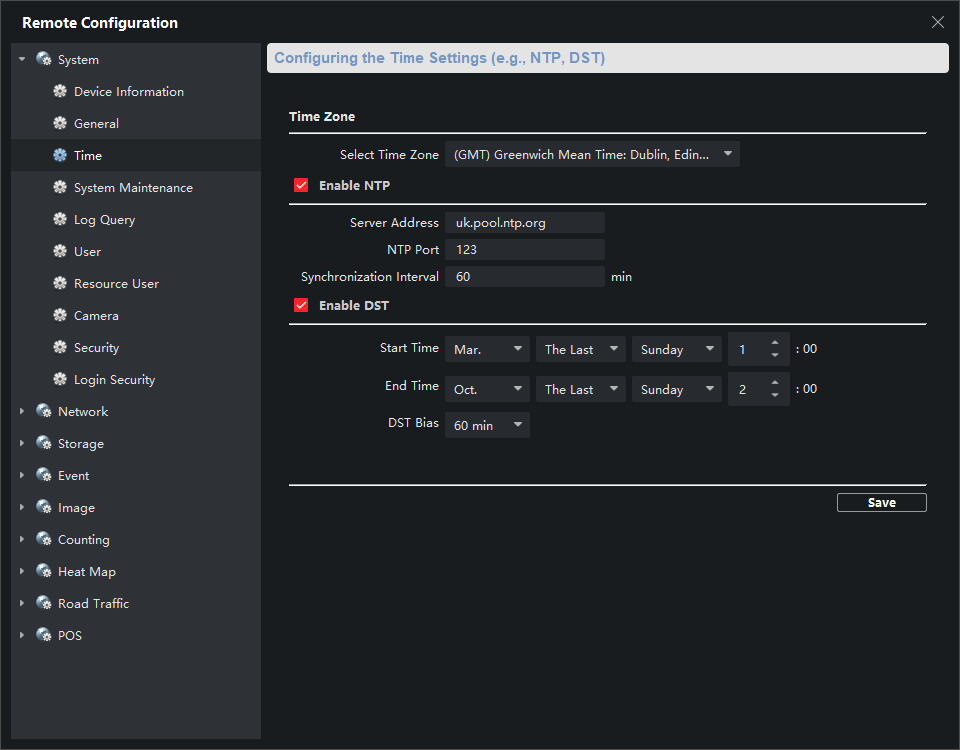The width and height of the screenshot is (960, 750).
Task: Click the gear icon next to Camera
Action: click(60, 316)
